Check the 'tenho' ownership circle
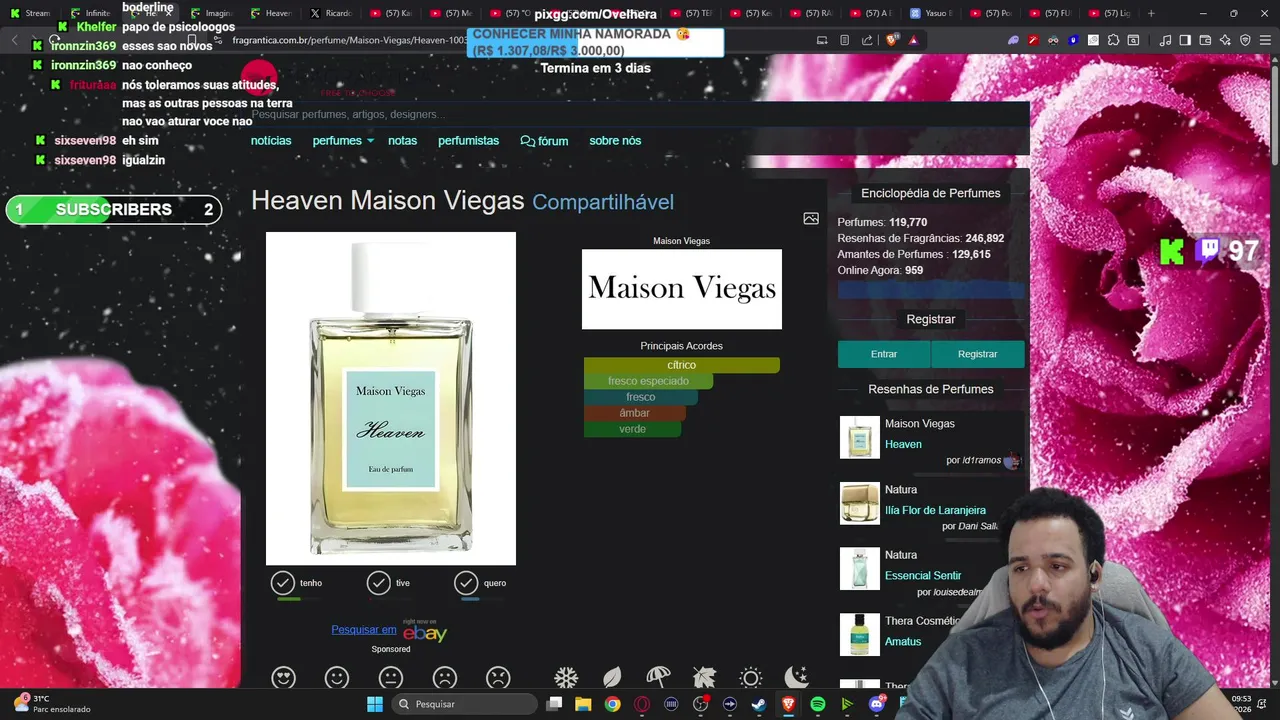The width and height of the screenshot is (1280, 720). pyautogui.click(x=283, y=583)
